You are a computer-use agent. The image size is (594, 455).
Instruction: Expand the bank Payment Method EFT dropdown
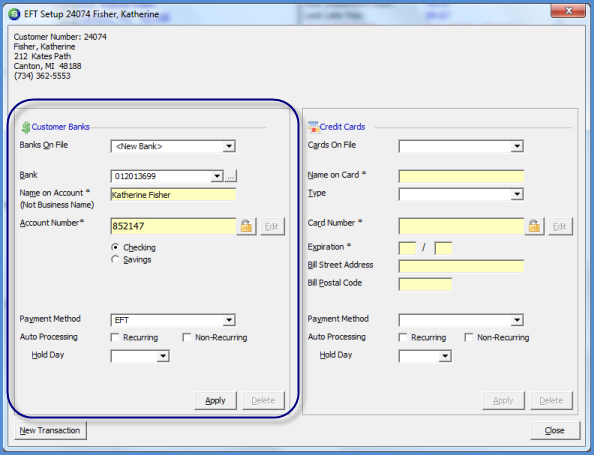(173, 320)
